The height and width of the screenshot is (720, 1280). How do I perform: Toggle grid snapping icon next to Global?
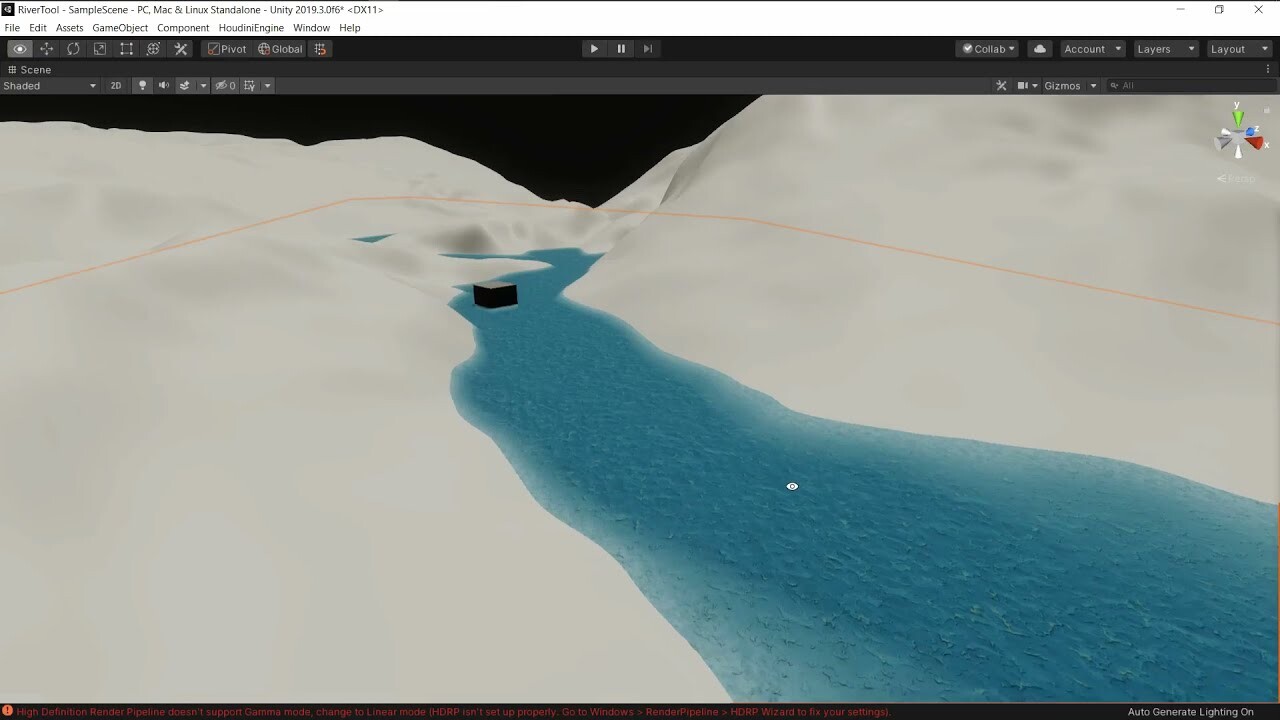pos(320,48)
